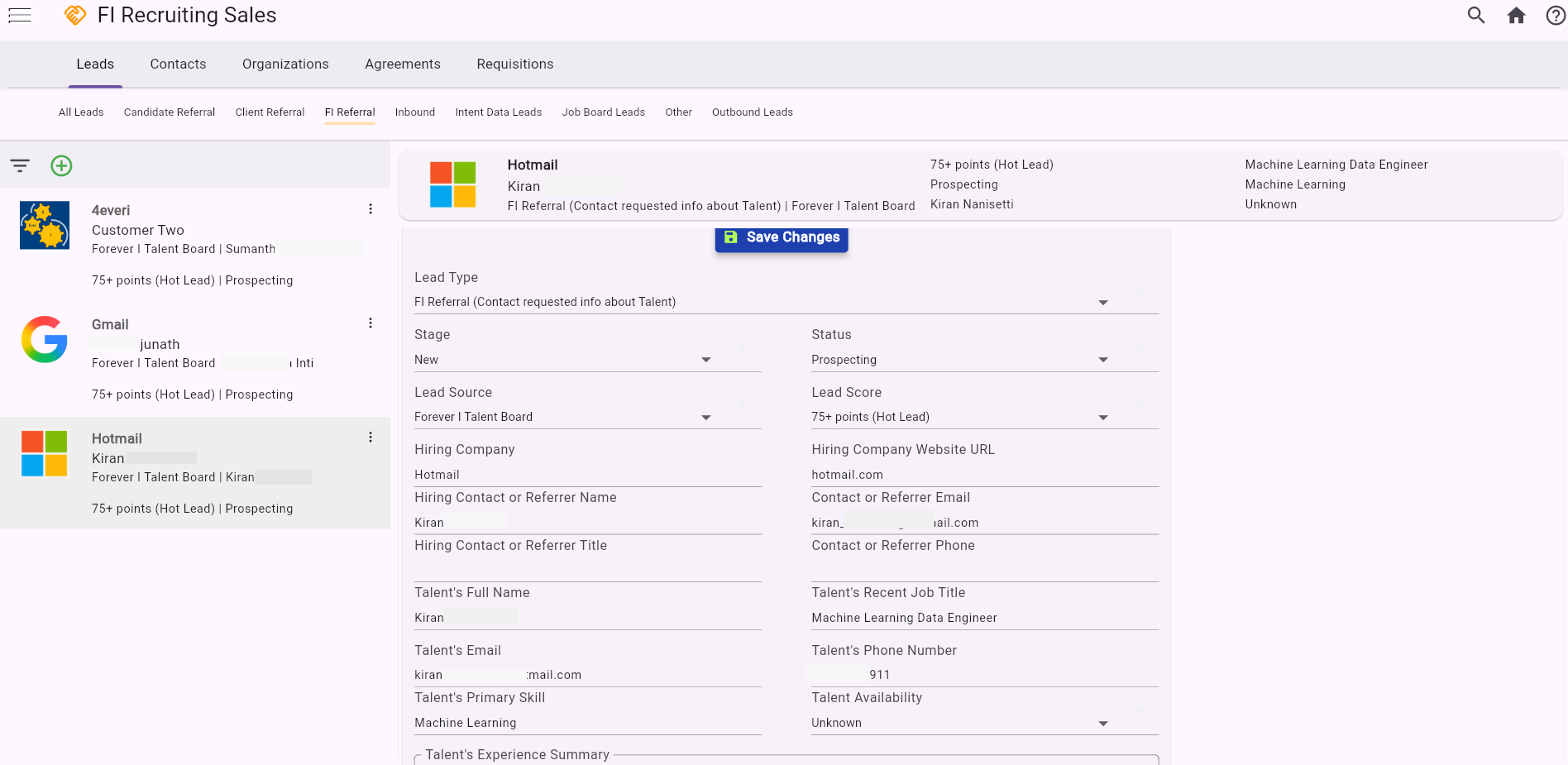Open the 4everi lead options menu
Screen dimensions: 1568x765
tap(370, 209)
